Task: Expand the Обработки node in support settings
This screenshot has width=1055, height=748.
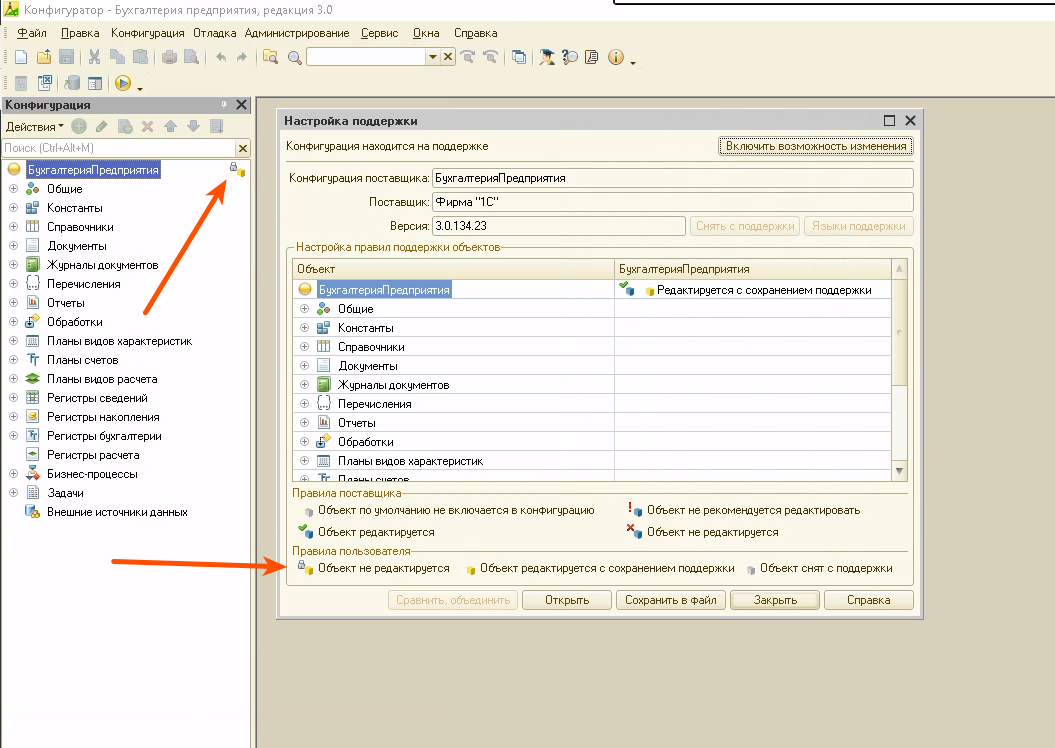Action: tap(304, 441)
